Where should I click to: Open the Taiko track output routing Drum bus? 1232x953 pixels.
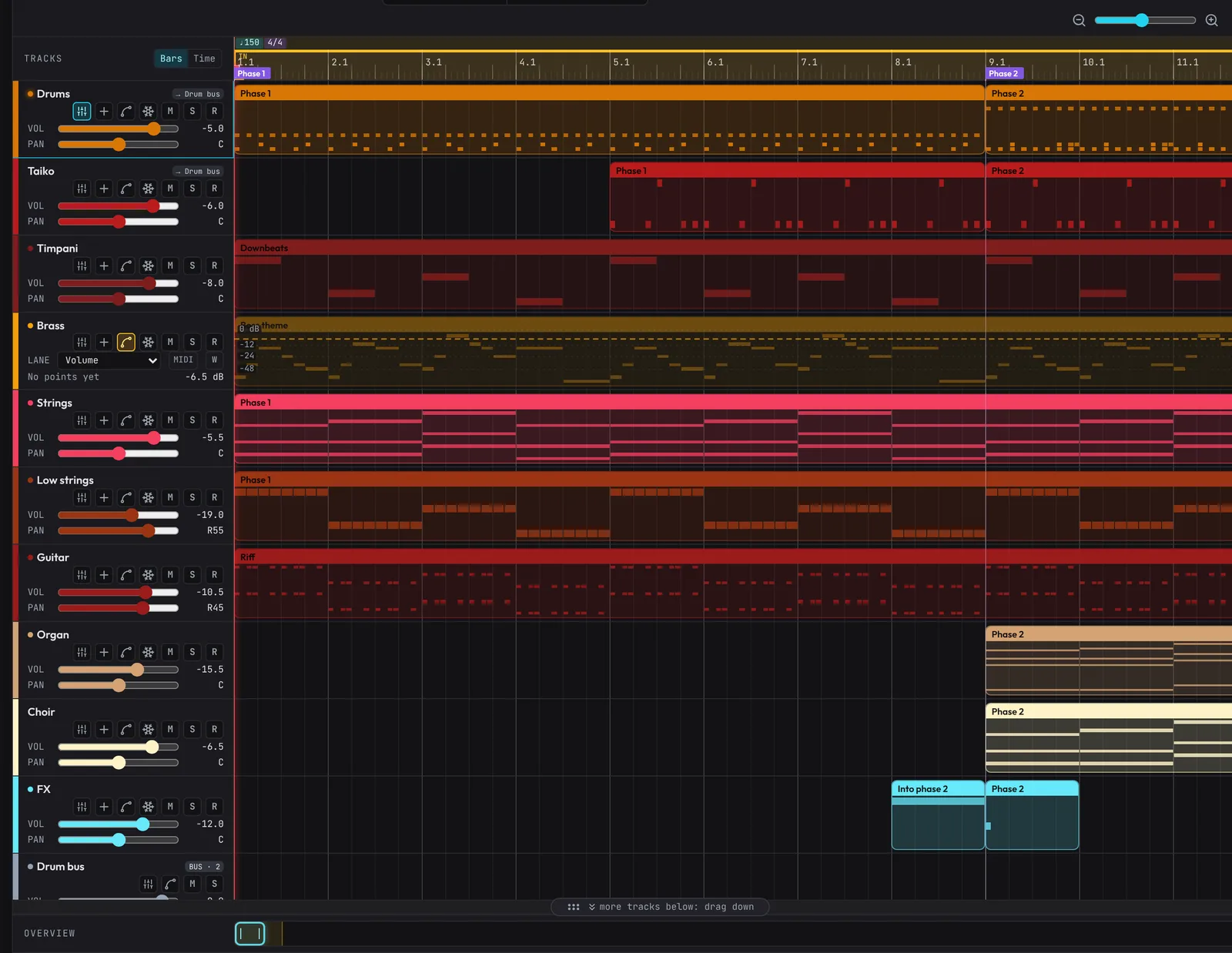click(197, 171)
